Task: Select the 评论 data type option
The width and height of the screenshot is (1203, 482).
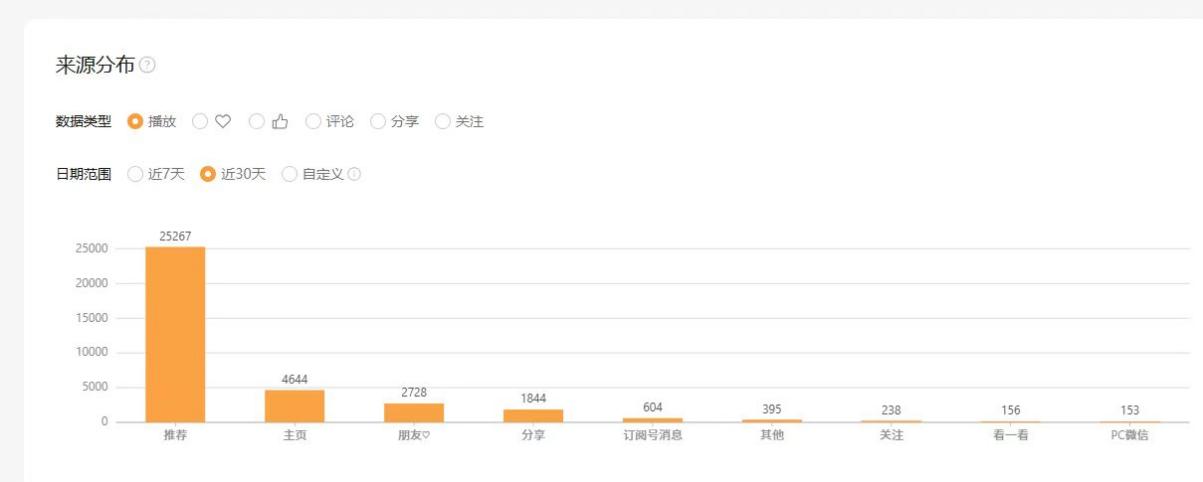Action: (313, 121)
